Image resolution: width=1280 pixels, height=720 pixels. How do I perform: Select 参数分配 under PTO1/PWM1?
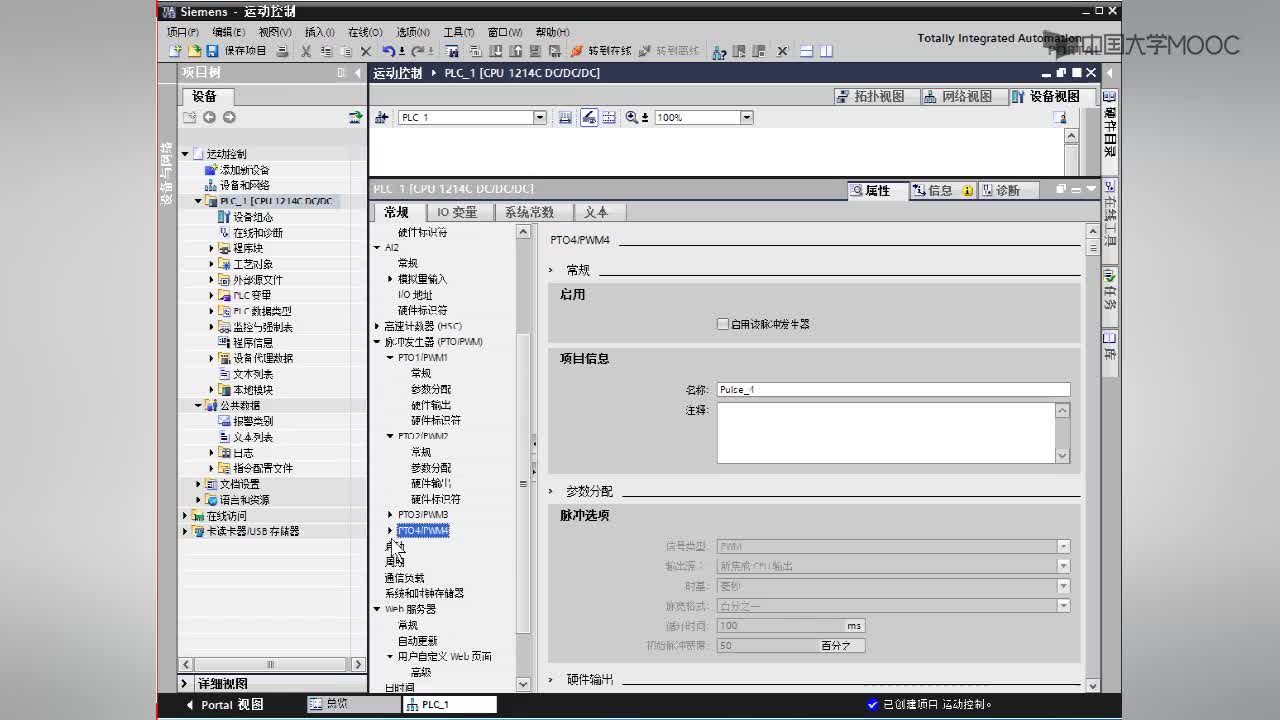(431, 389)
